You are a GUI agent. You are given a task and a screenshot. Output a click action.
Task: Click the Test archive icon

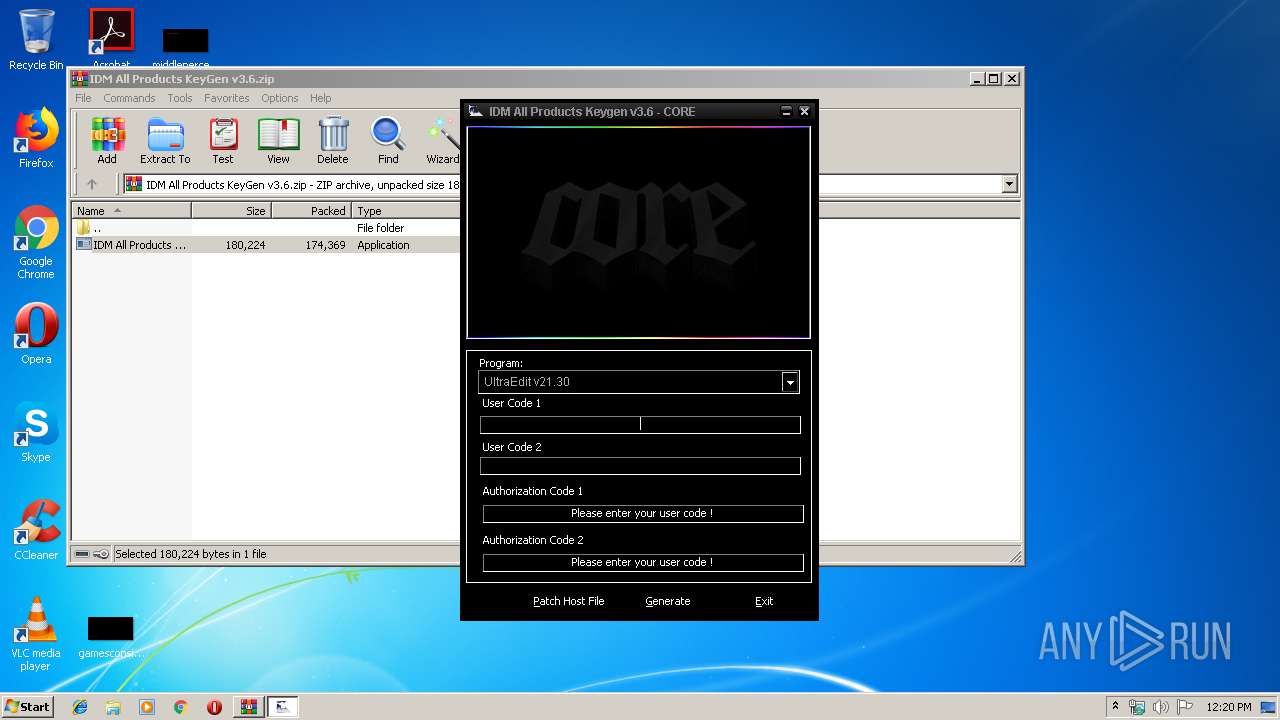click(223, 141)
